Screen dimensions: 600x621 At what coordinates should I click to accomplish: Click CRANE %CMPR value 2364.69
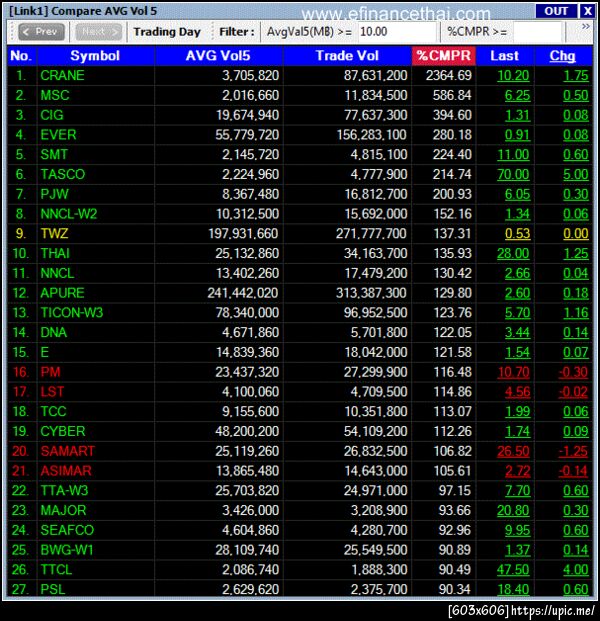(x=449, y=75)
